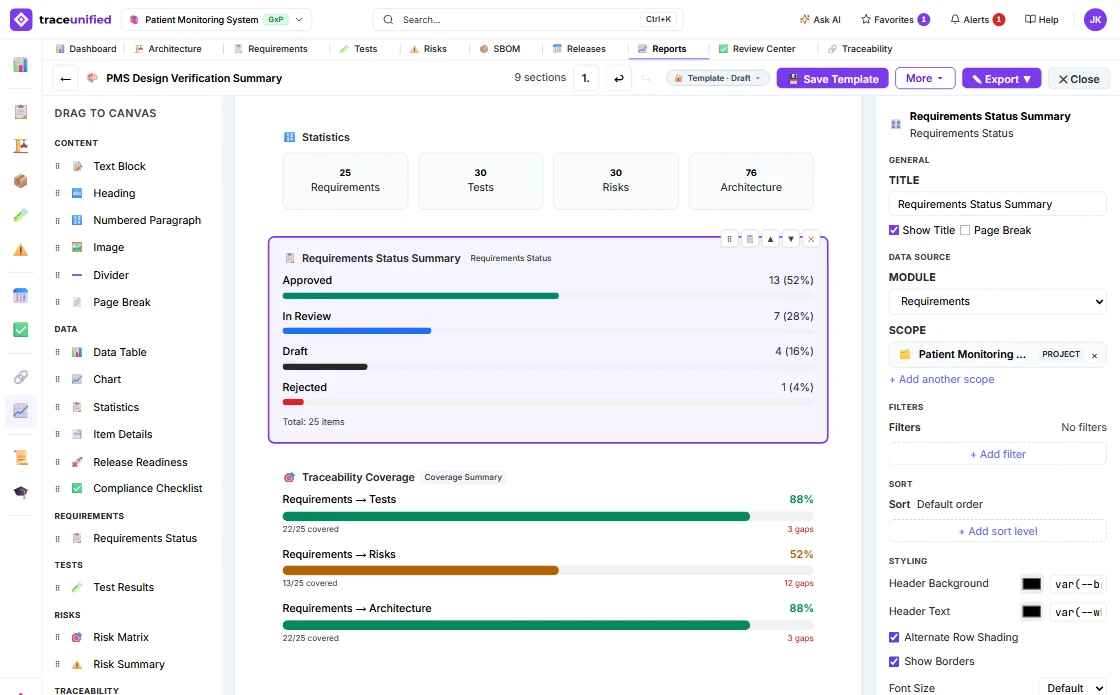Click Add sort level button

click(x=997, y=531)
